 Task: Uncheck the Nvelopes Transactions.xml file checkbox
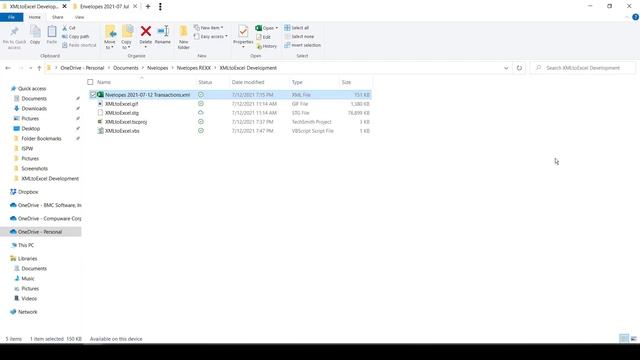[x=93, y=95]
